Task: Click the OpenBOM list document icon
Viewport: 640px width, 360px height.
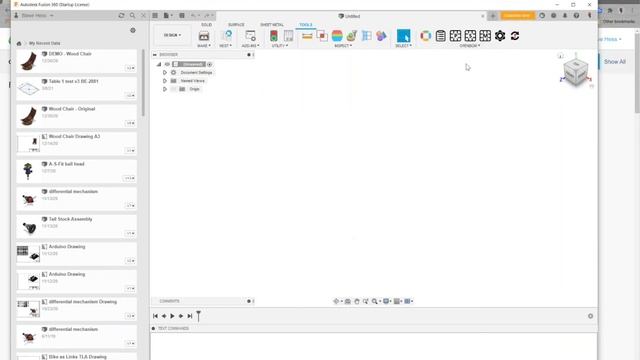Action: point(440,36)
